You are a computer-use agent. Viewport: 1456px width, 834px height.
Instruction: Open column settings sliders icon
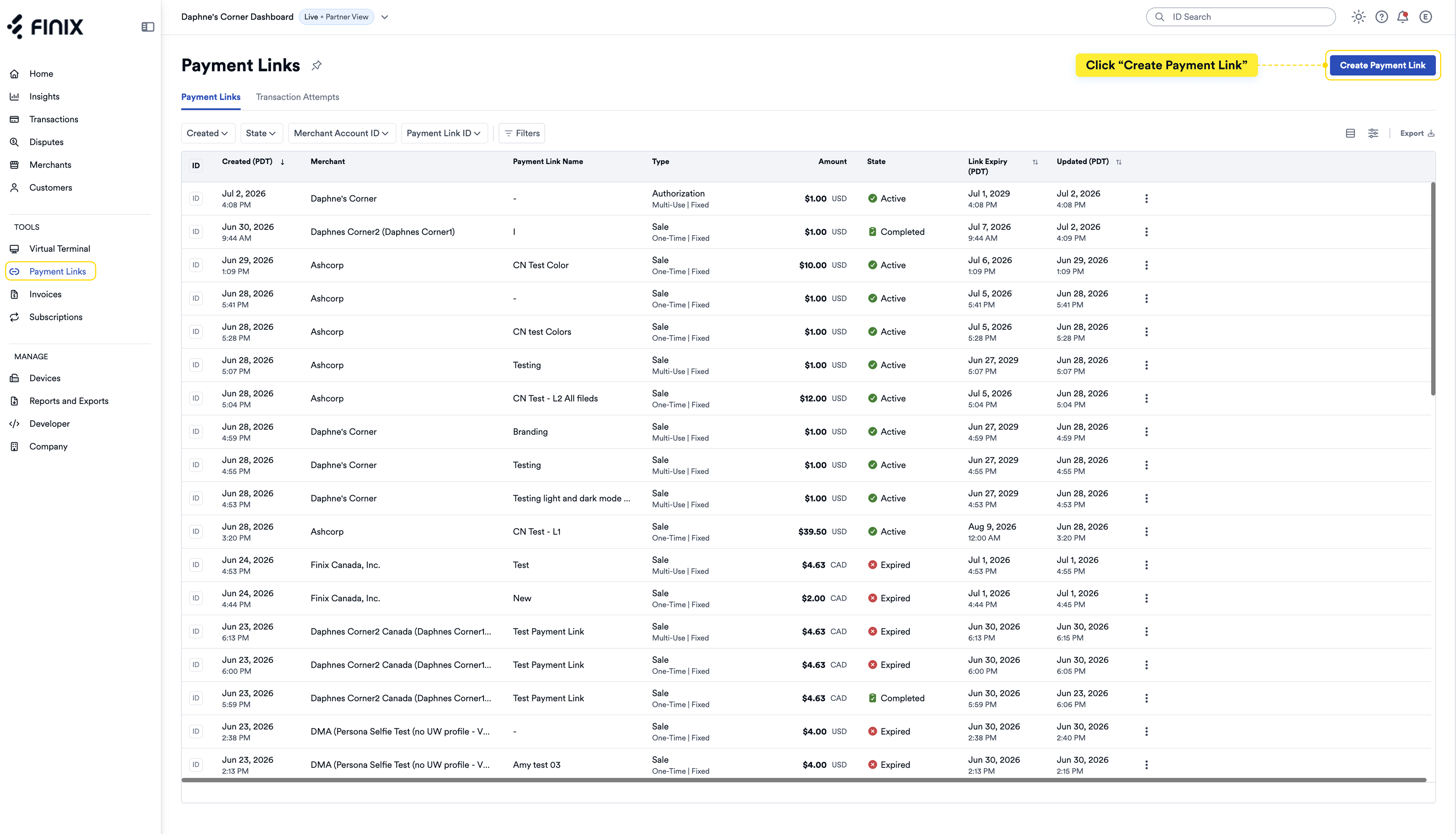tap(1373, 133)
